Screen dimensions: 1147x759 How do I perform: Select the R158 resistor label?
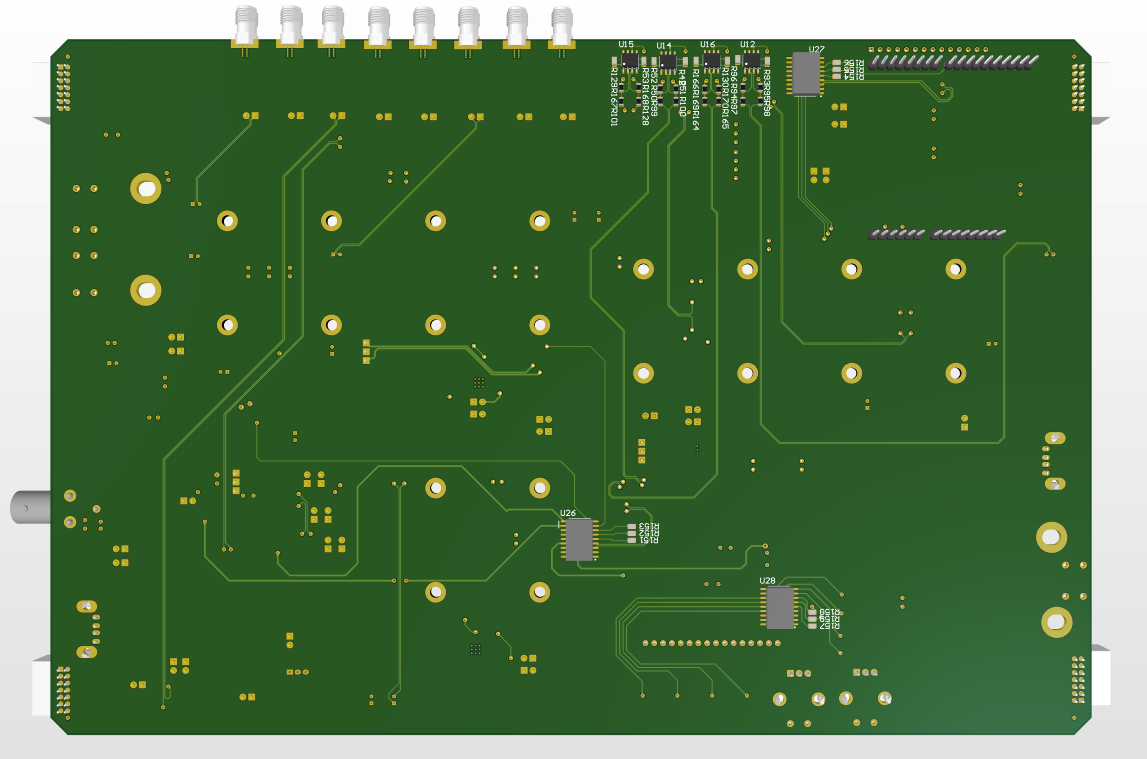(830, 619)
